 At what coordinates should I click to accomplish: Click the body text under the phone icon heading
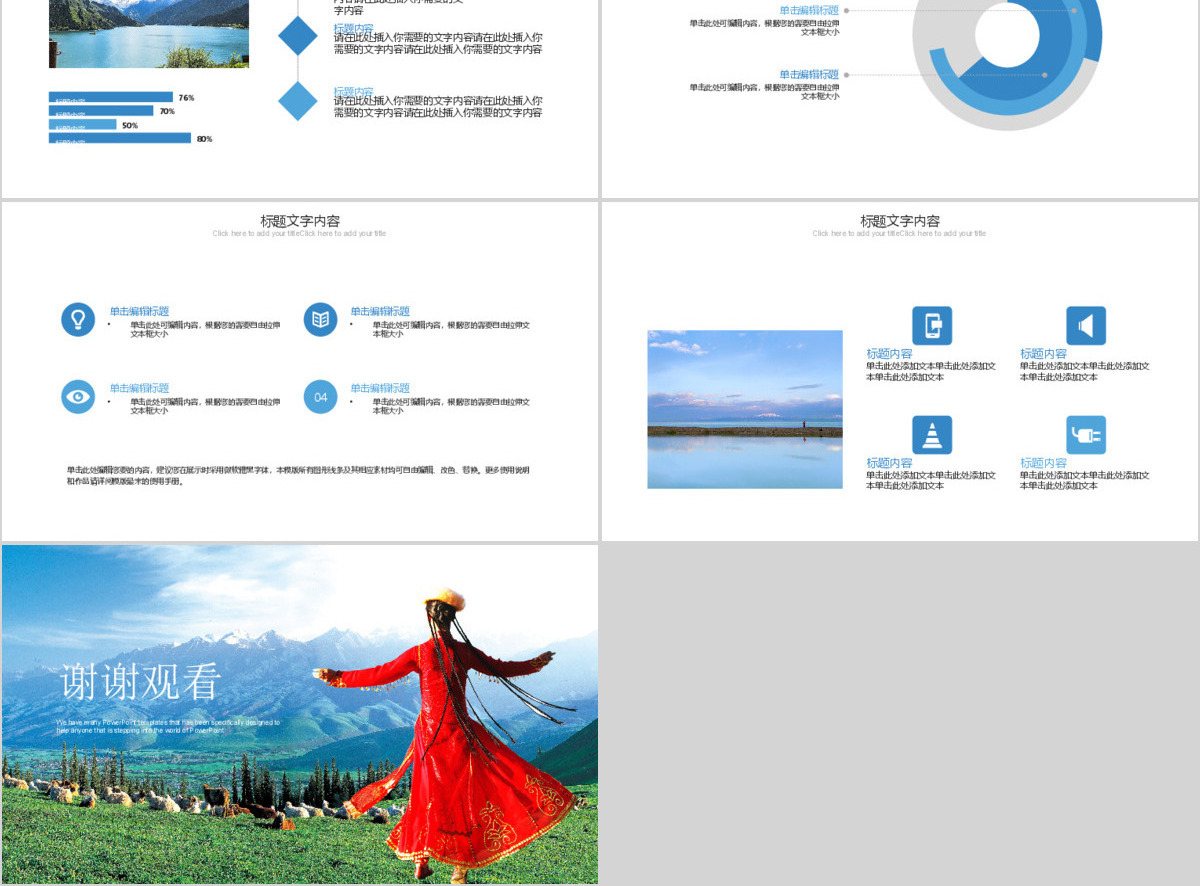coord(931,372)
